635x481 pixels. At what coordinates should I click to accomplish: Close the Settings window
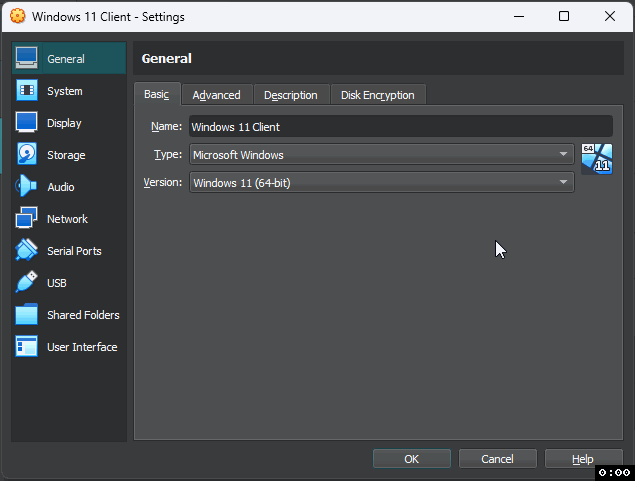click(x=609, y=17)
